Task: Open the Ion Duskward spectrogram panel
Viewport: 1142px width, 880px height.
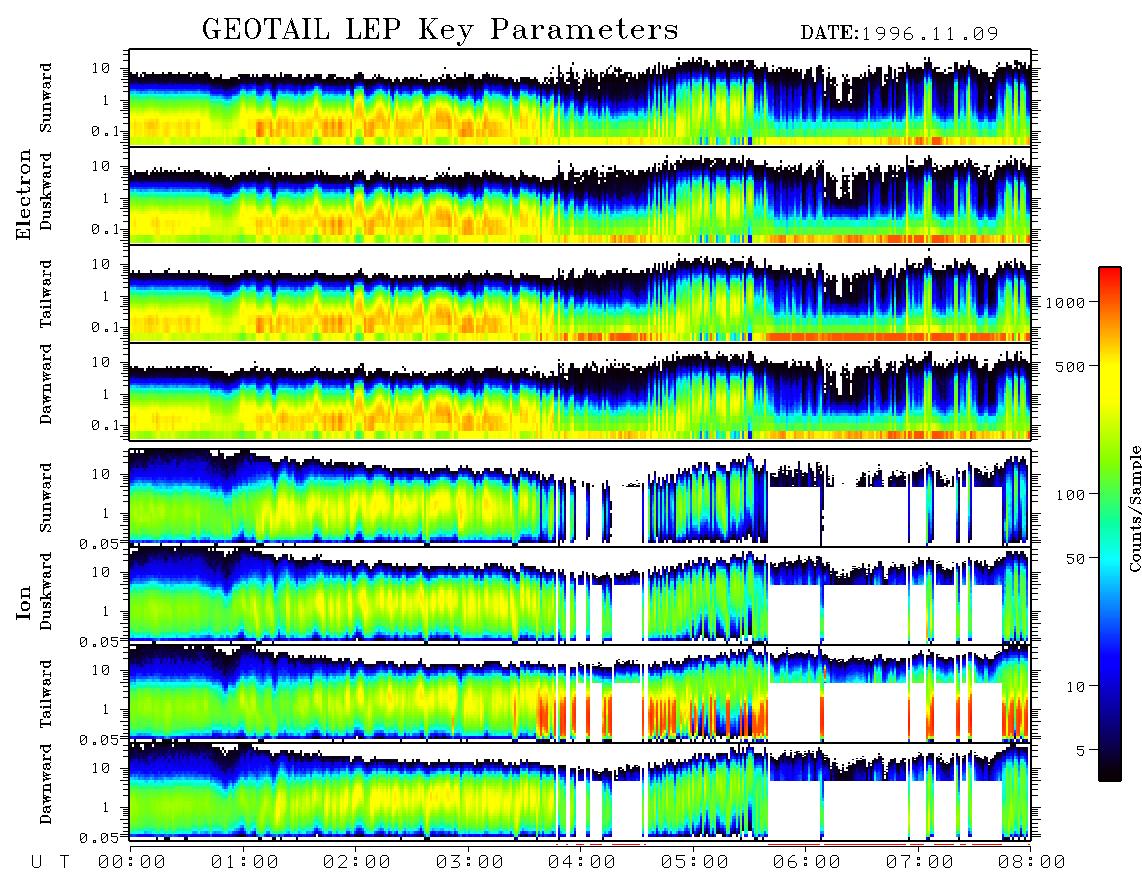Action: click(580, 595)
